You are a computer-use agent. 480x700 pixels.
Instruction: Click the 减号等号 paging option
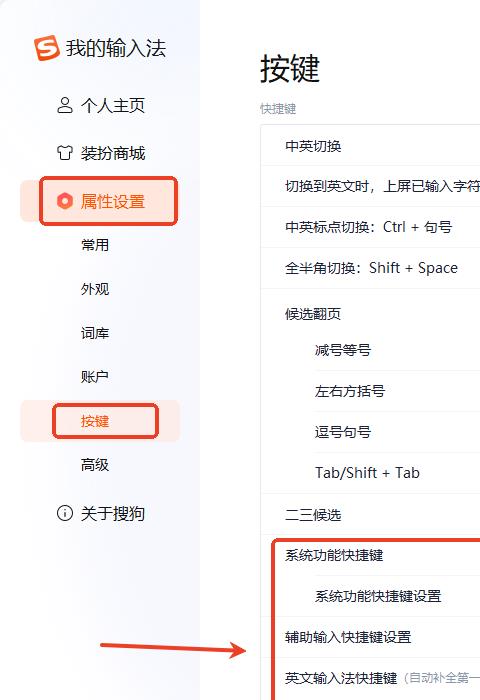pos(397,350)
